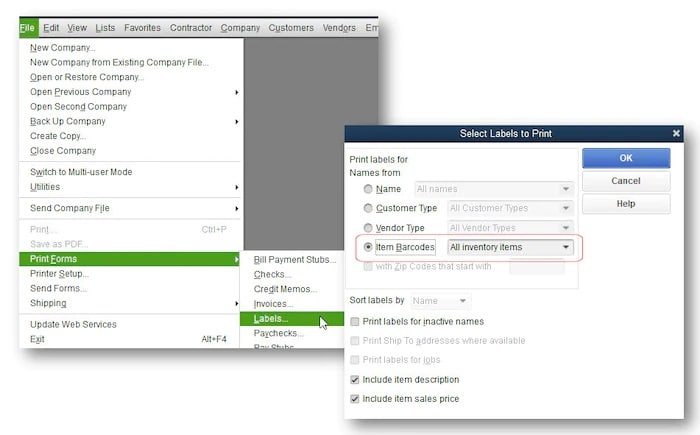Open the All Customer Types dropdown

click(510, 208)
